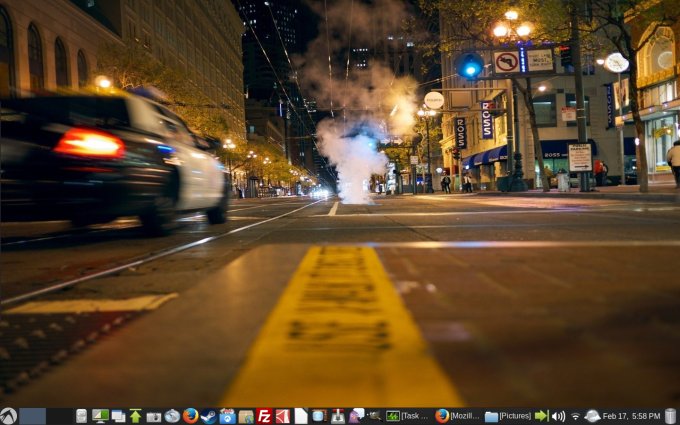Open the file cabinet file manager launcher
The width and height of the screenshot is (680, 425).
pos(82,416)
